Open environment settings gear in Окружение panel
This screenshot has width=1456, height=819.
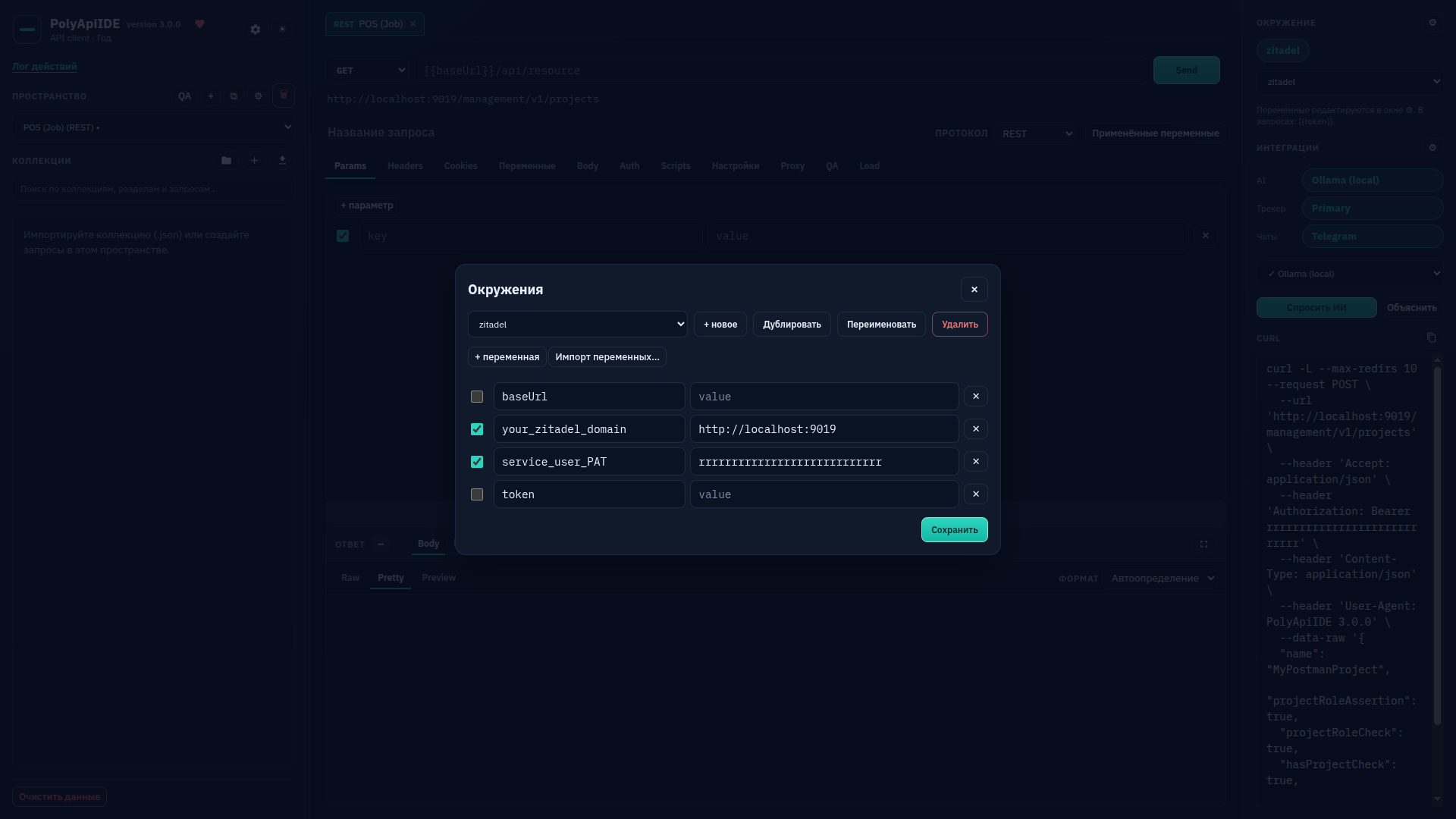(1432, 23)
